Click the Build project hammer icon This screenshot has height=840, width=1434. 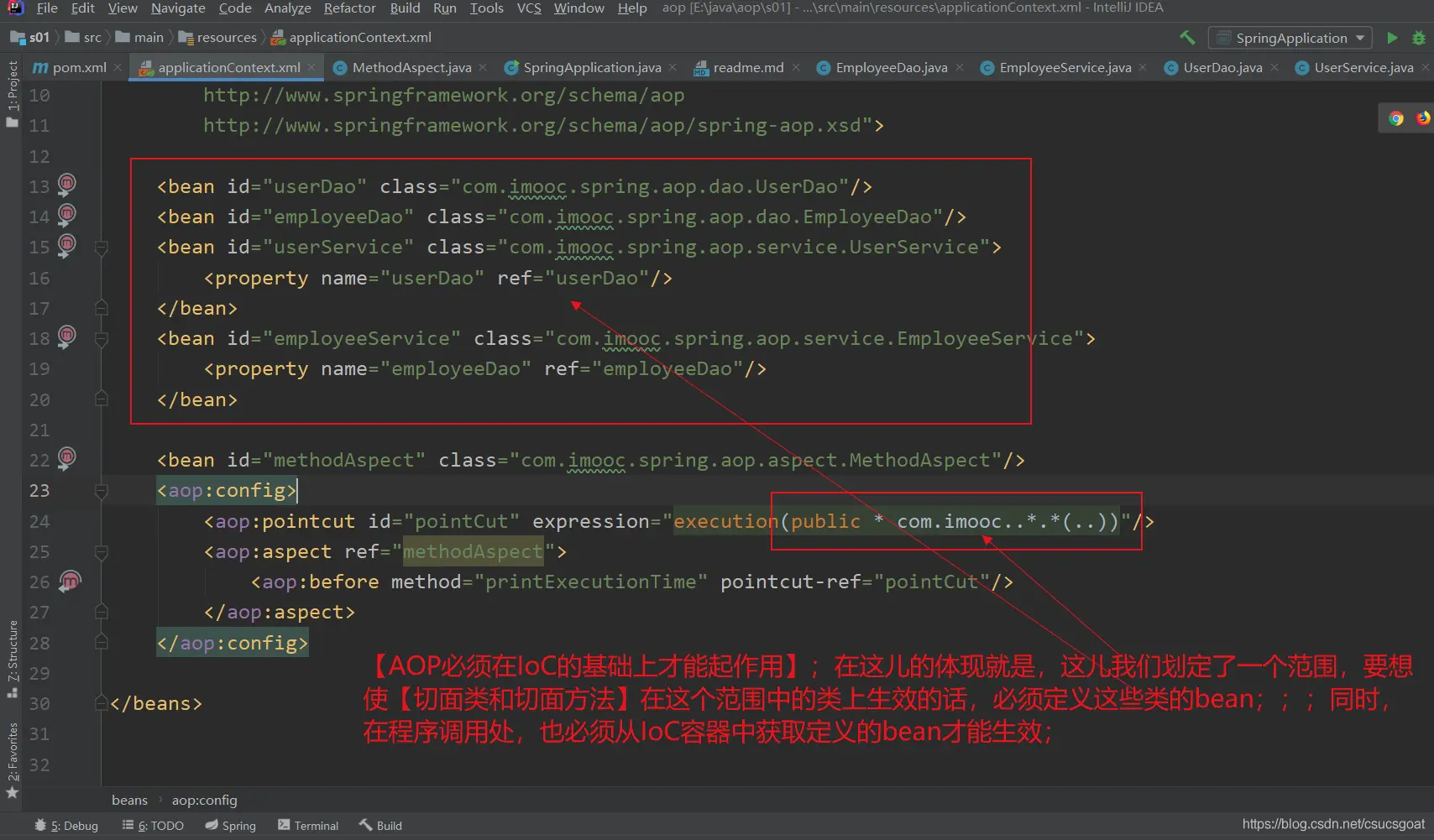coord(1187,38)
